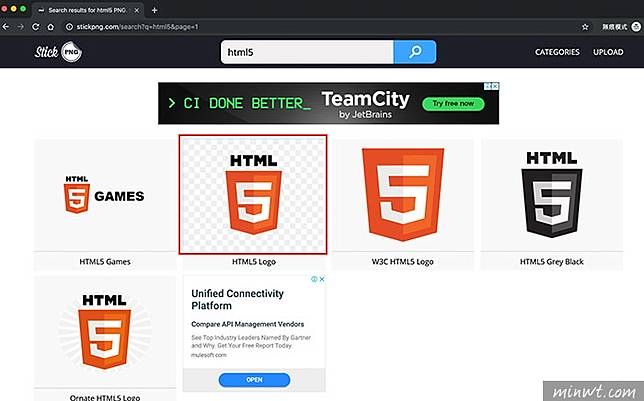Open the HTML5 Games image thumbnail
644x401 pixels.
pos(105,195)
